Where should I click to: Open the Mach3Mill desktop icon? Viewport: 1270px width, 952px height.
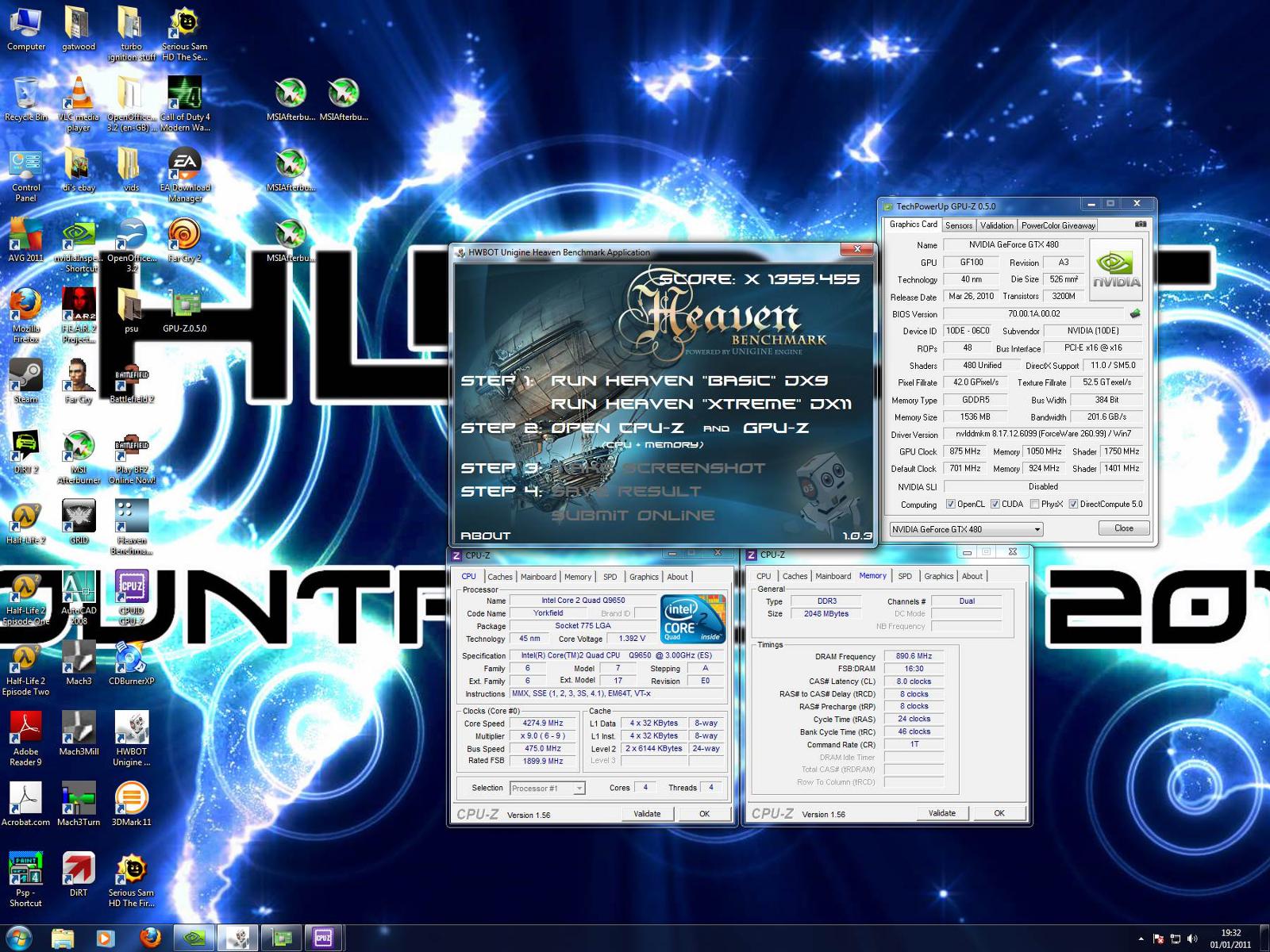(x=79, y=734)
